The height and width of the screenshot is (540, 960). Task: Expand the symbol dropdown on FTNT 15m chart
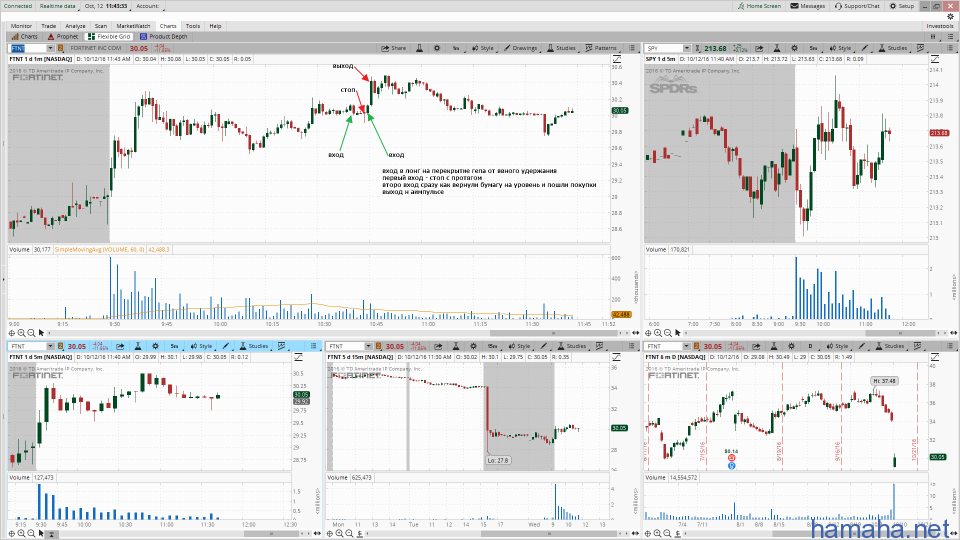(x=369, y=346)
